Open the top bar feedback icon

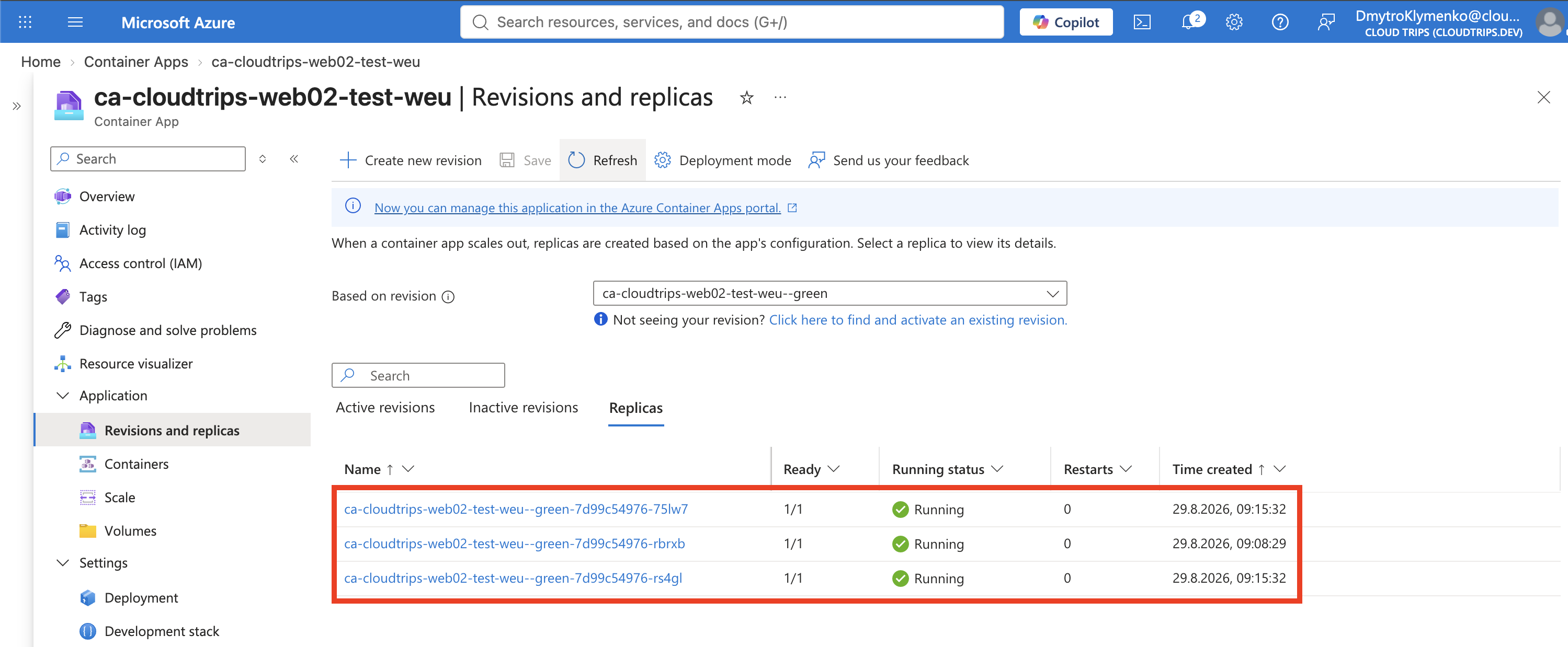(1326, 22)
